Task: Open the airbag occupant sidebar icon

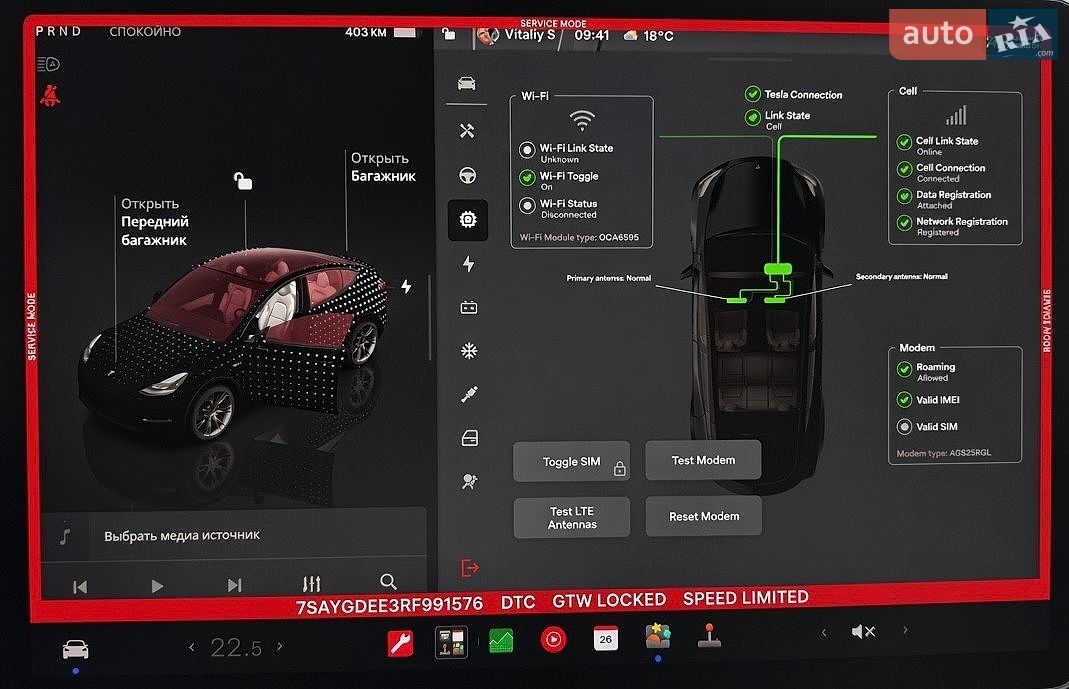Action: [x=470, y=482]
